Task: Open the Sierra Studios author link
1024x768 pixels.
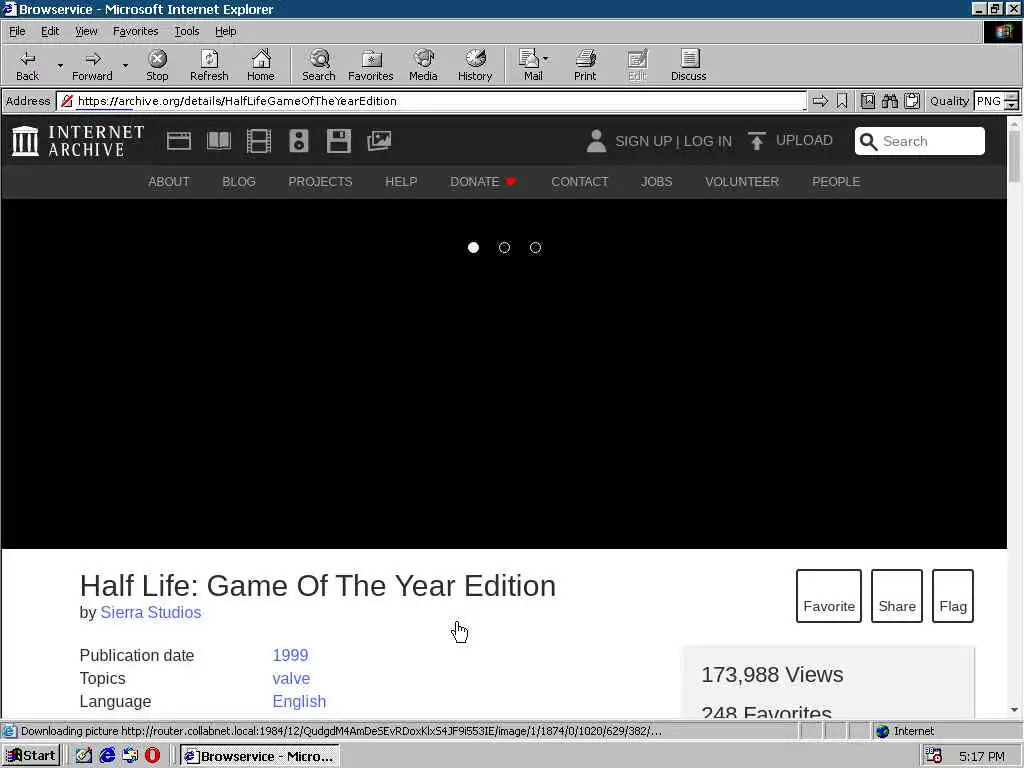Action: pos(151,613)
